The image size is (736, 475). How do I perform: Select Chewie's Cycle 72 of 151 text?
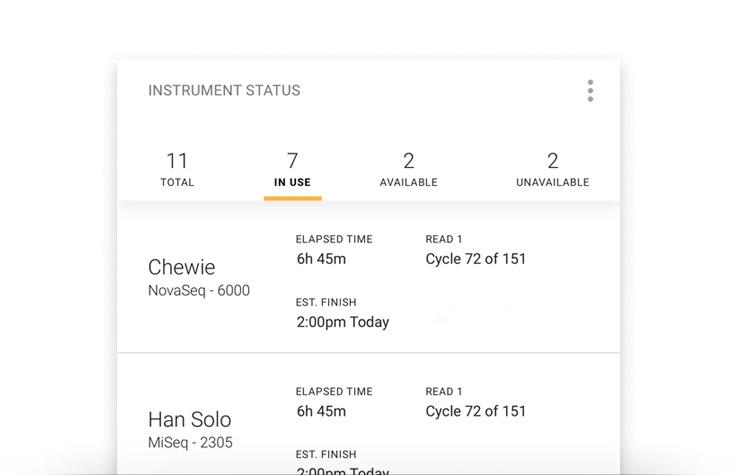[x=475, y=259]
